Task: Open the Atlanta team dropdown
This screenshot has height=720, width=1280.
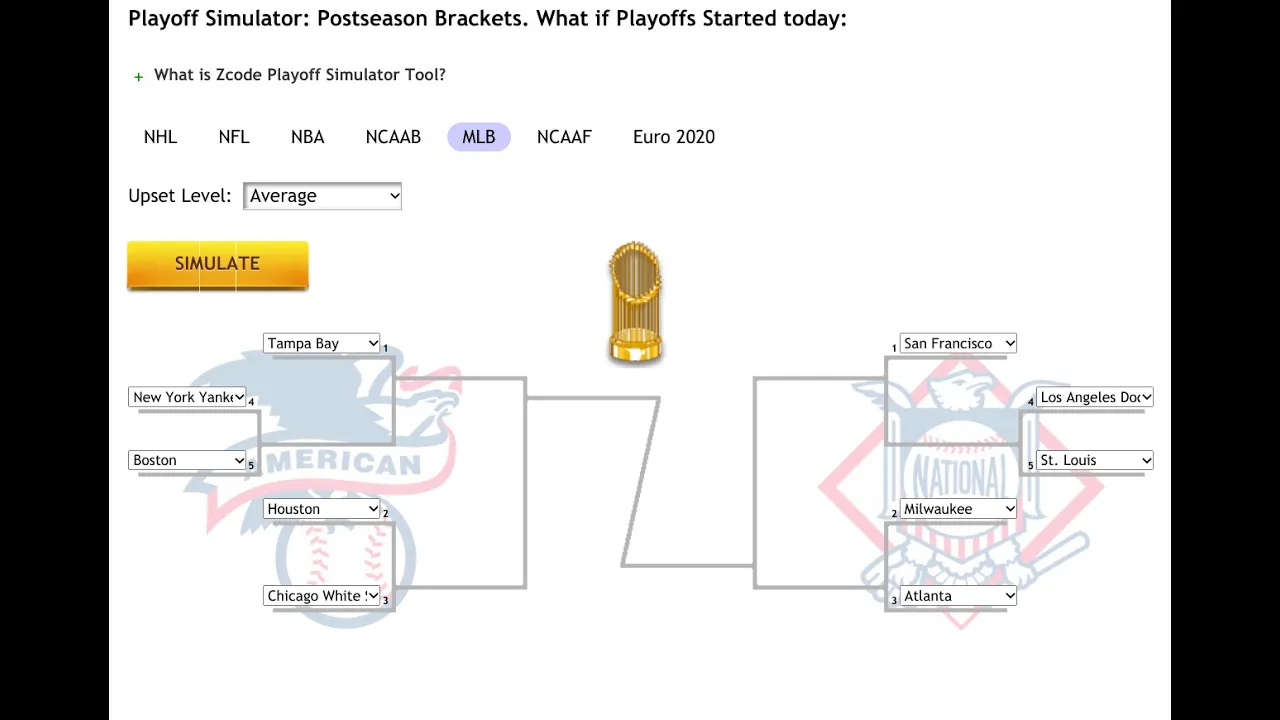Action: point(958,596)
